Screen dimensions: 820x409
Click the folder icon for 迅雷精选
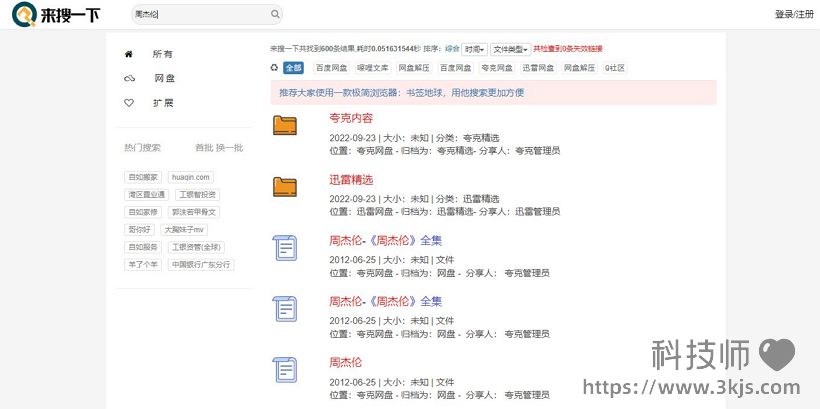pos(285,187)
